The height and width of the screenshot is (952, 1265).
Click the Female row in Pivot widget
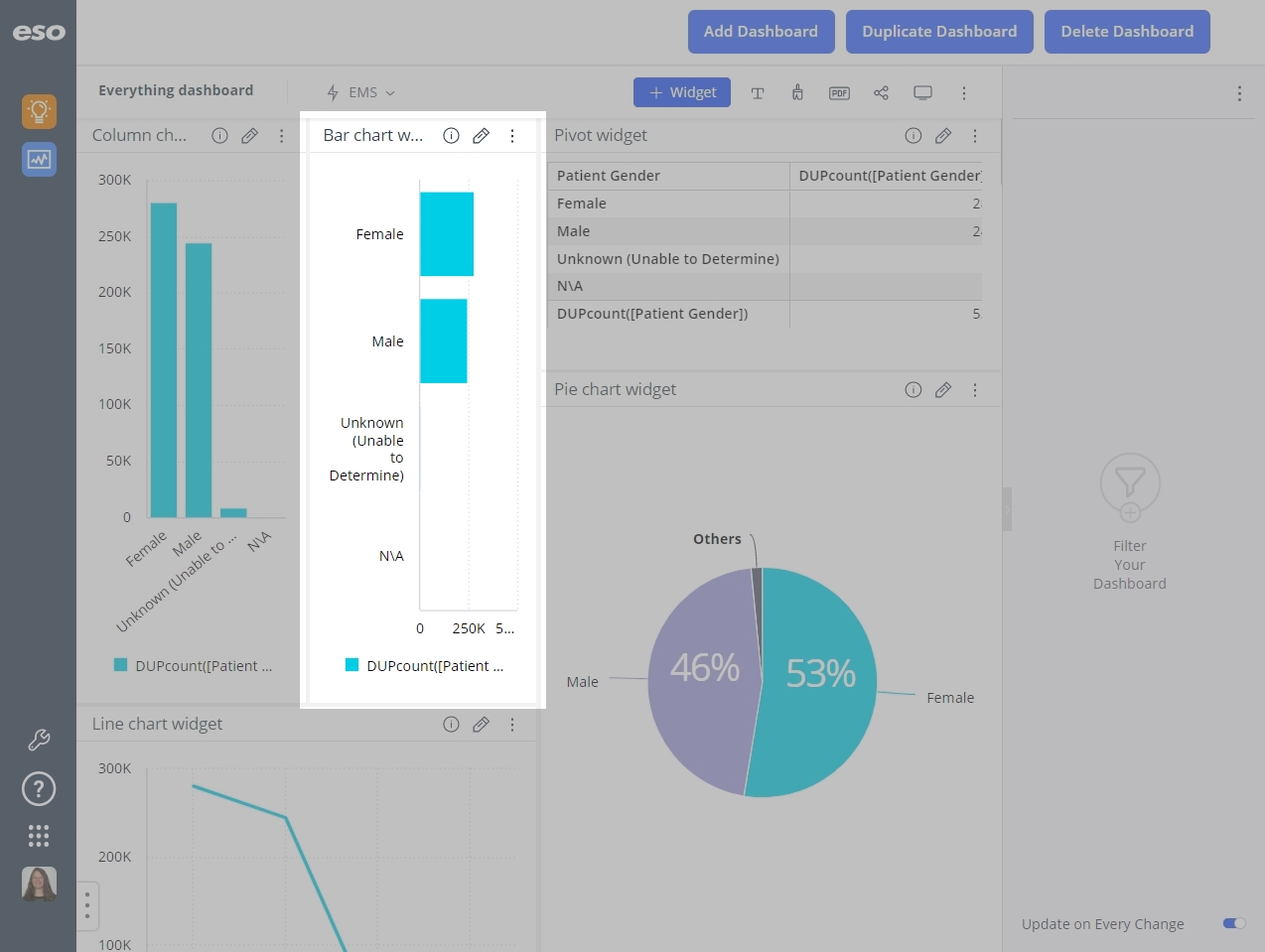[x=765, y=204]
